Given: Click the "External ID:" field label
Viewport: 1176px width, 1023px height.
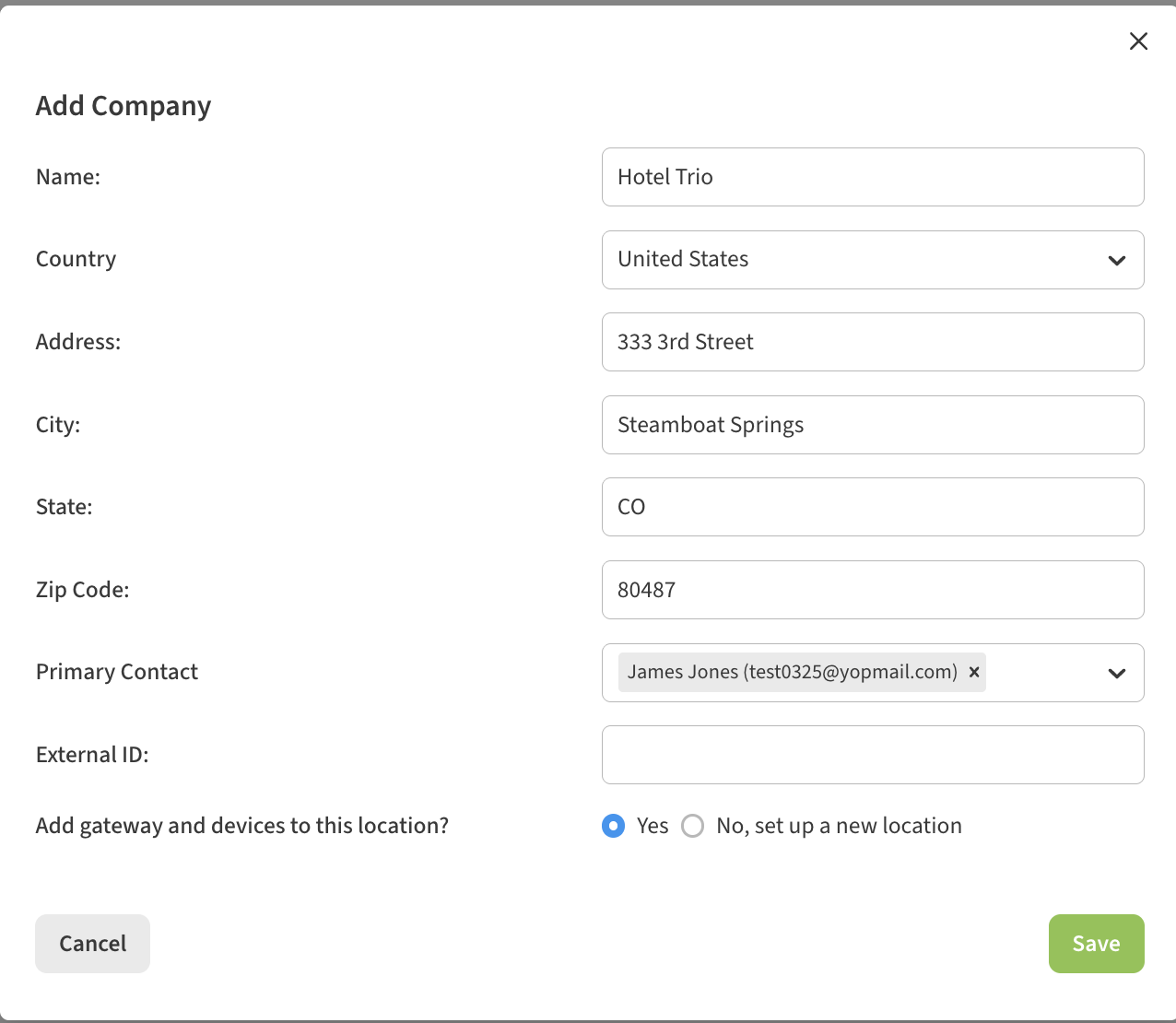Looking at the screenshot, I should pos(92,755).
